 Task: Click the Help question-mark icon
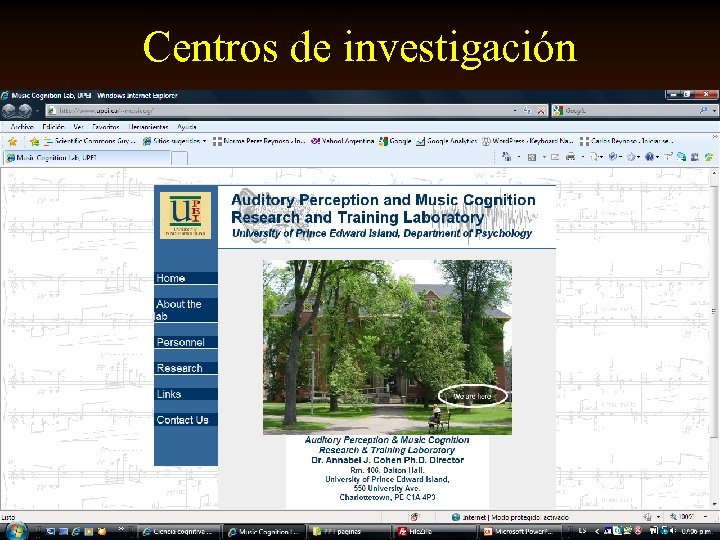click(x=649, y=157)
